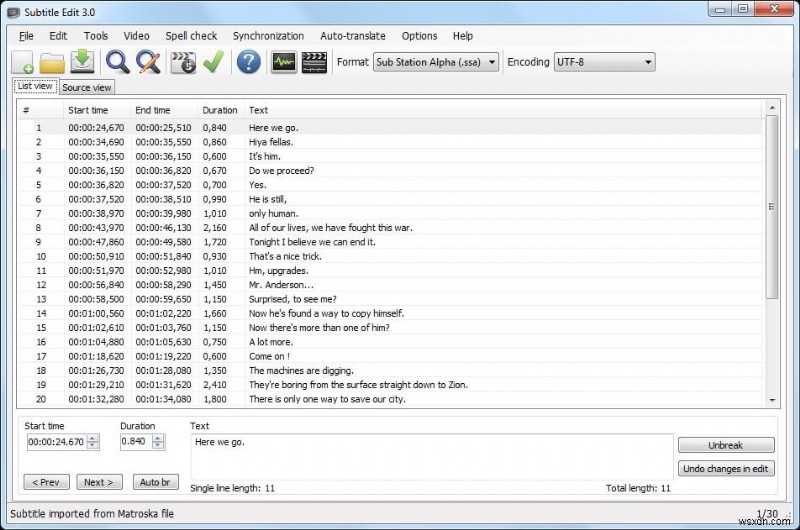Switch to the Source view tab

tap(87, 87)
